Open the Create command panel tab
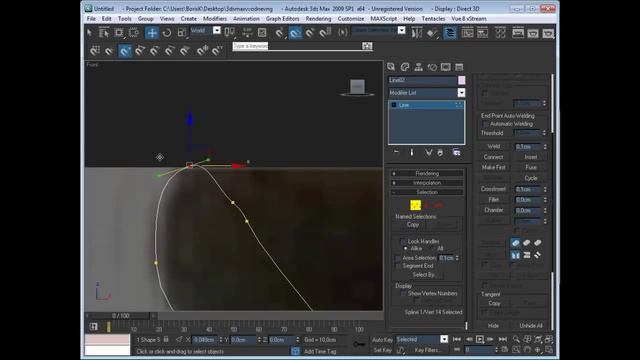This screenshot has width=640, height=360. click(x=391, y=67)
